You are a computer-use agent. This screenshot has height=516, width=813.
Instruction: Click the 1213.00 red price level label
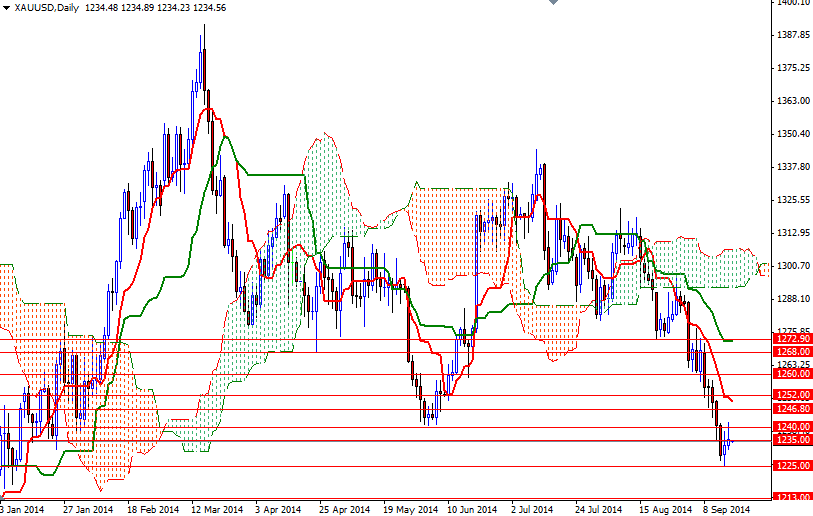[x=791, y=497]
